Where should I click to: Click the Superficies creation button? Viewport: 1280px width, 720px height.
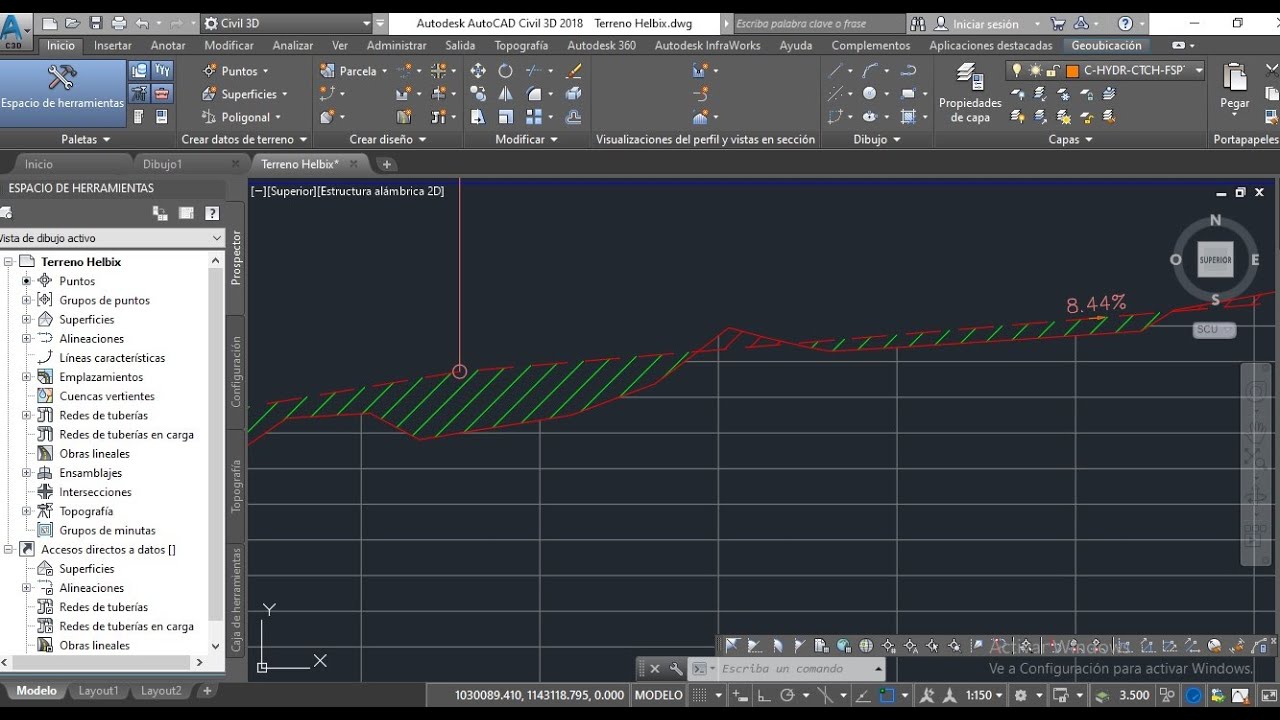[245, 94]
